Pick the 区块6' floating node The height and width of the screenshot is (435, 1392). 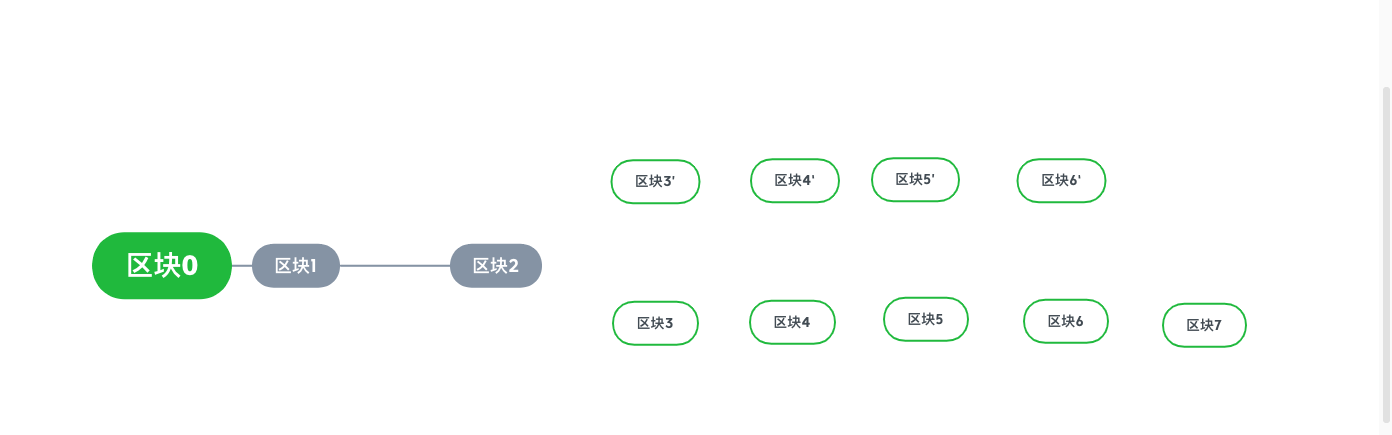pyautogui.click(x=1061, y=181)
